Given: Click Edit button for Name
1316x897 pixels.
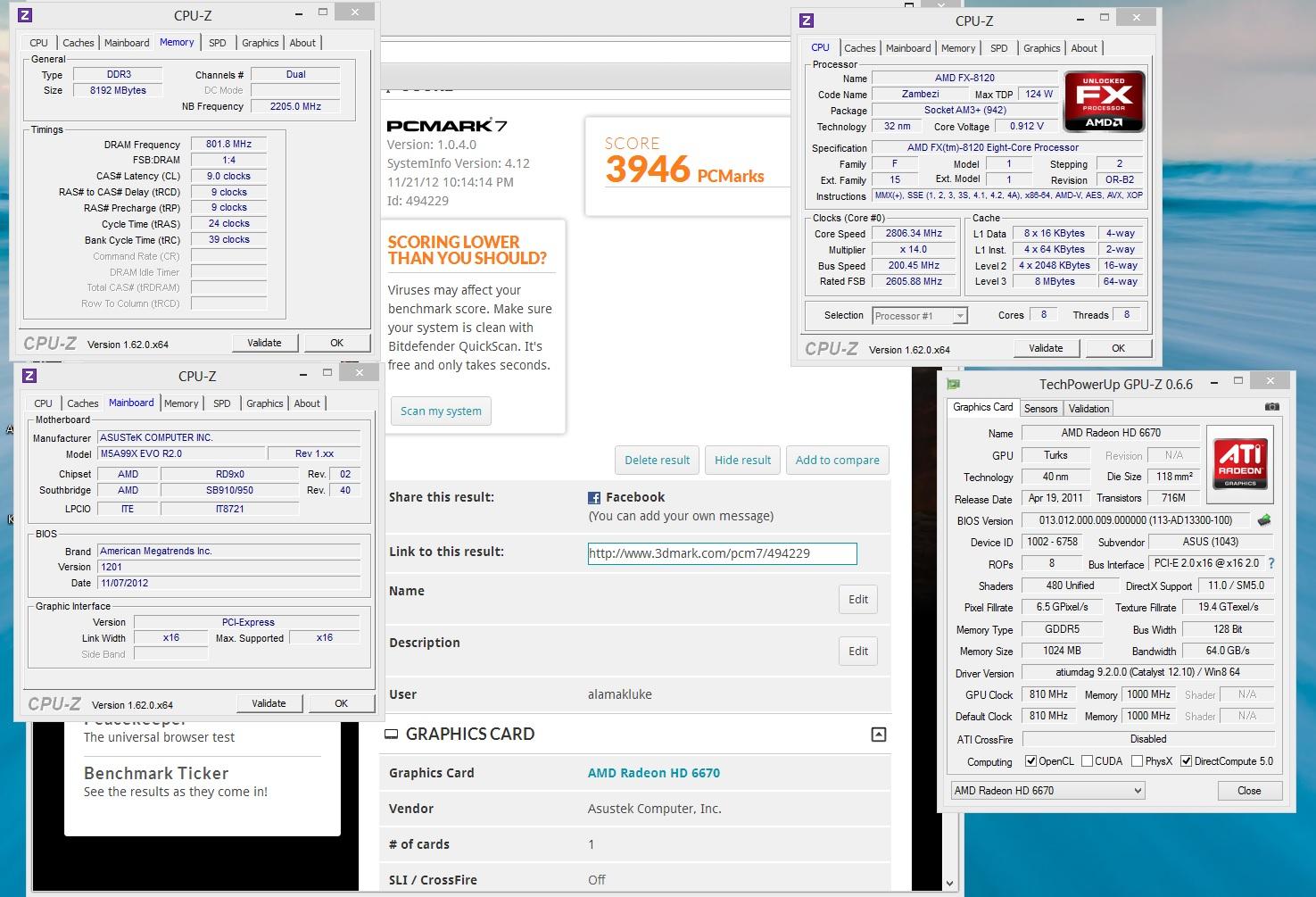Looking at the screenshot, I should click(x=858, y=600).
